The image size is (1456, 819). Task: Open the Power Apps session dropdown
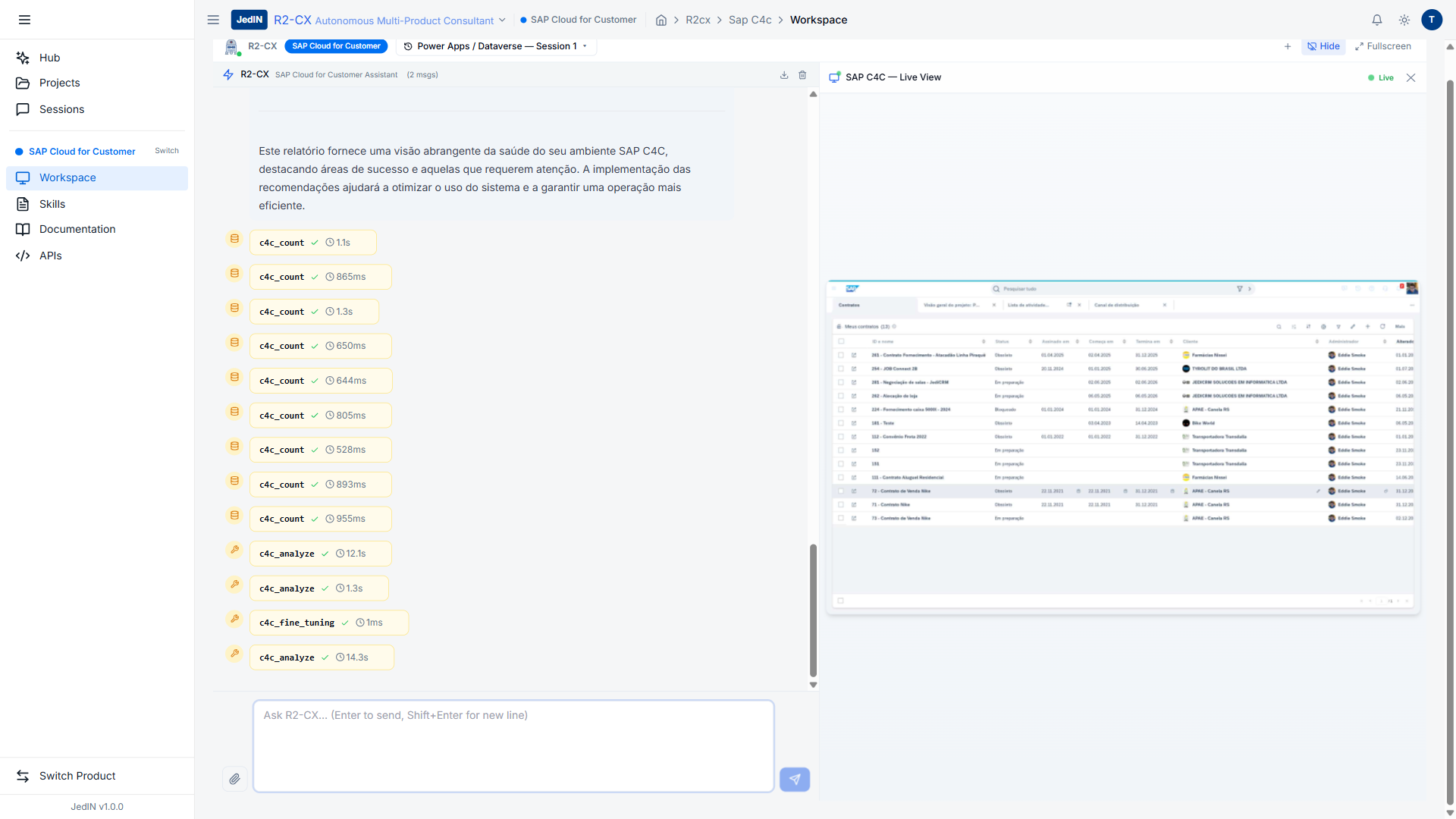[x=496, y=46]
